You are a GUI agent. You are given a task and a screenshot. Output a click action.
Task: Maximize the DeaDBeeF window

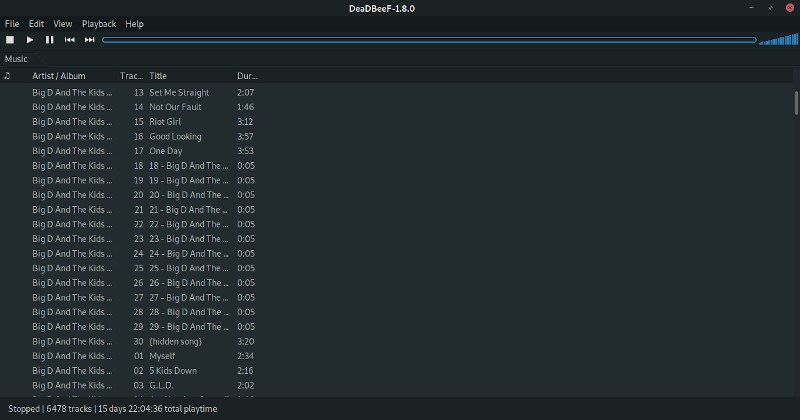click(x=770, y=8)
